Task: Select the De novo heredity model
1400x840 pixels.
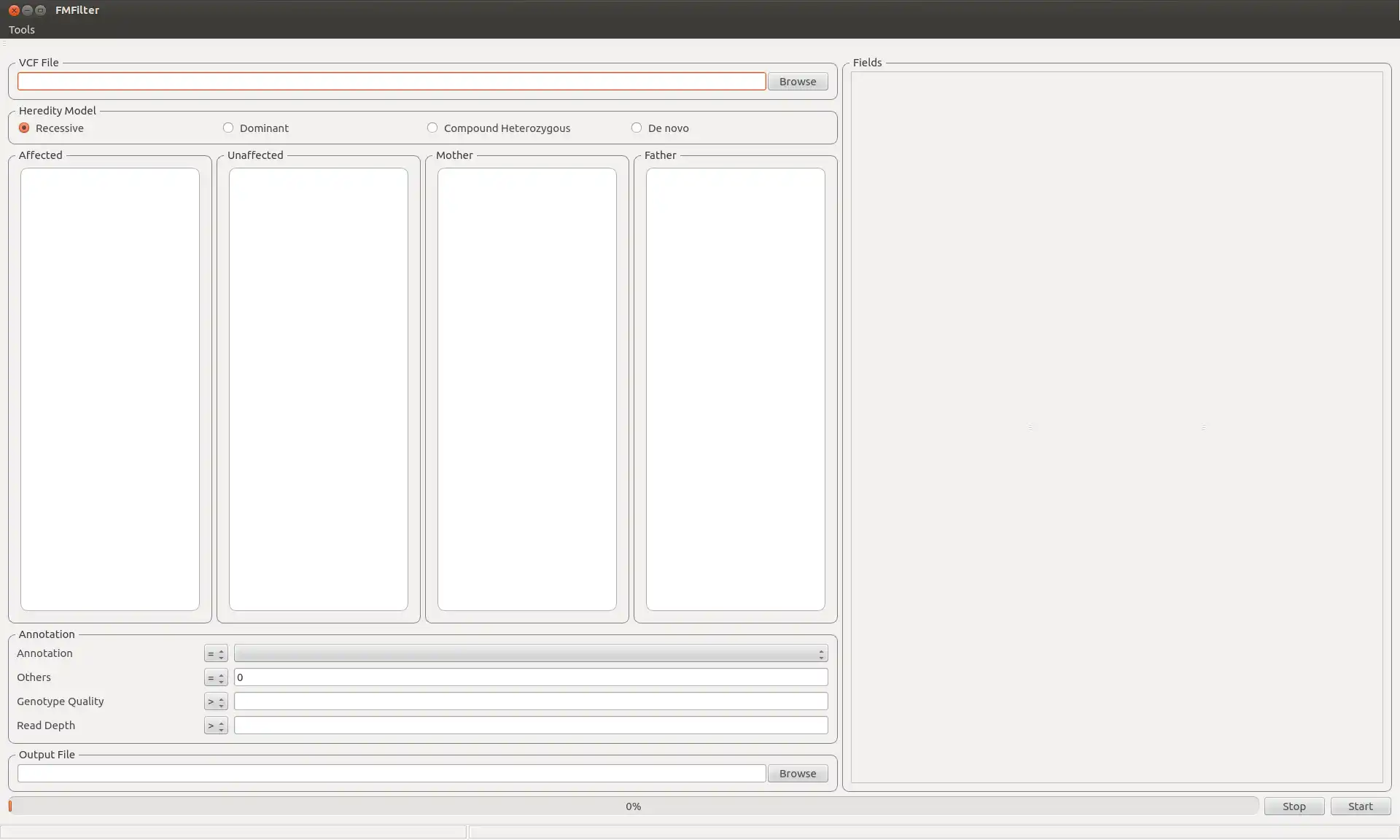Action: pos(636,127)
